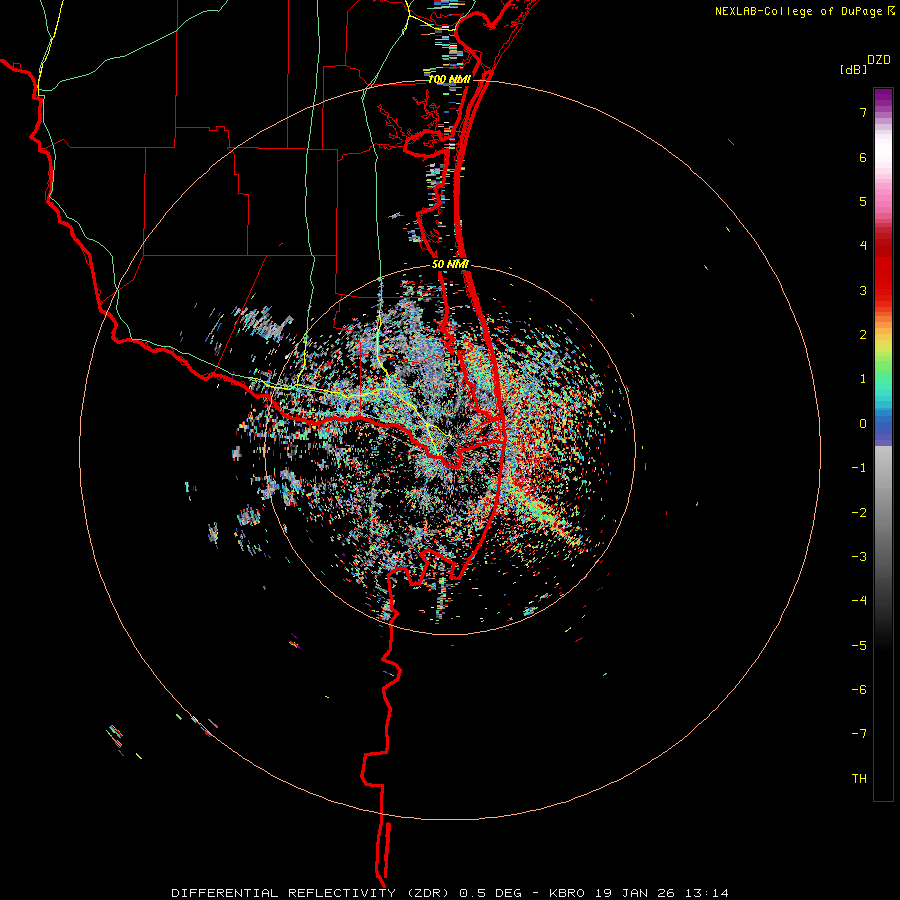Screen dimensions: 900x900
Task: Click the -7 value on color legend
Action: click(859, 734)
